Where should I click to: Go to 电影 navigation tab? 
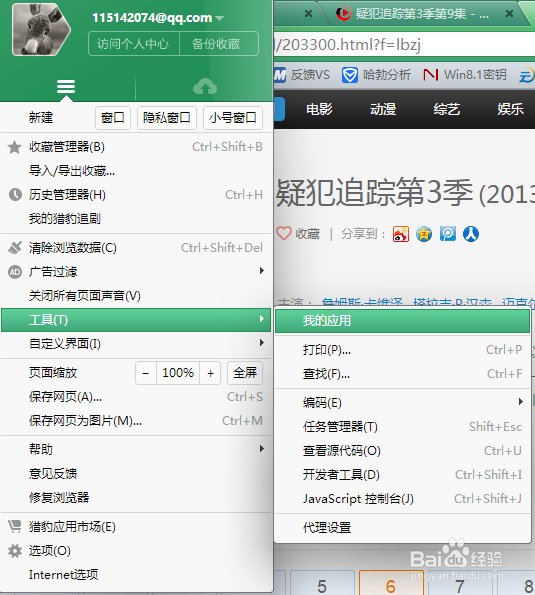pyautogui.click(x=319, y=109)
